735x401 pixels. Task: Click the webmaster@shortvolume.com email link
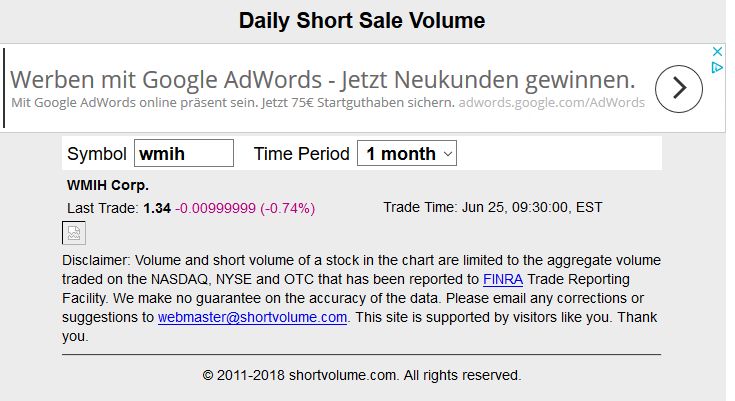[x=252, y=317]
